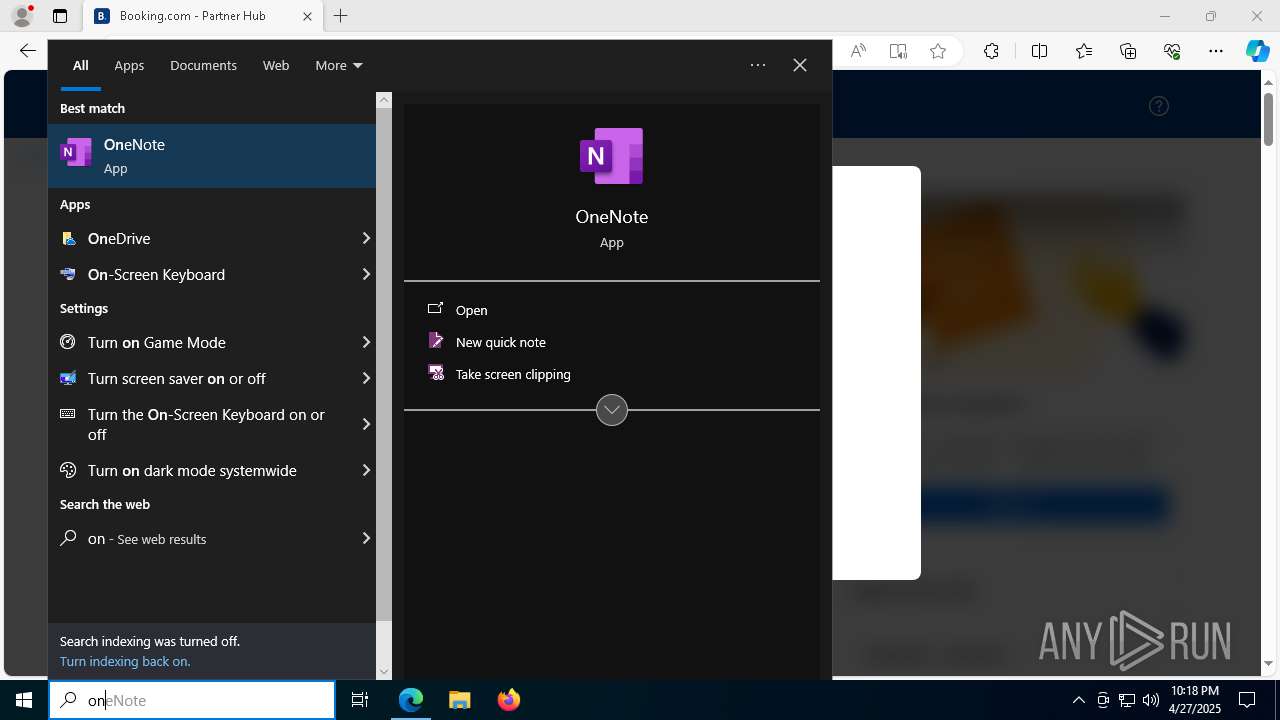
Task: Click the screen saver setting icon
Action: [x=68, y=378]
